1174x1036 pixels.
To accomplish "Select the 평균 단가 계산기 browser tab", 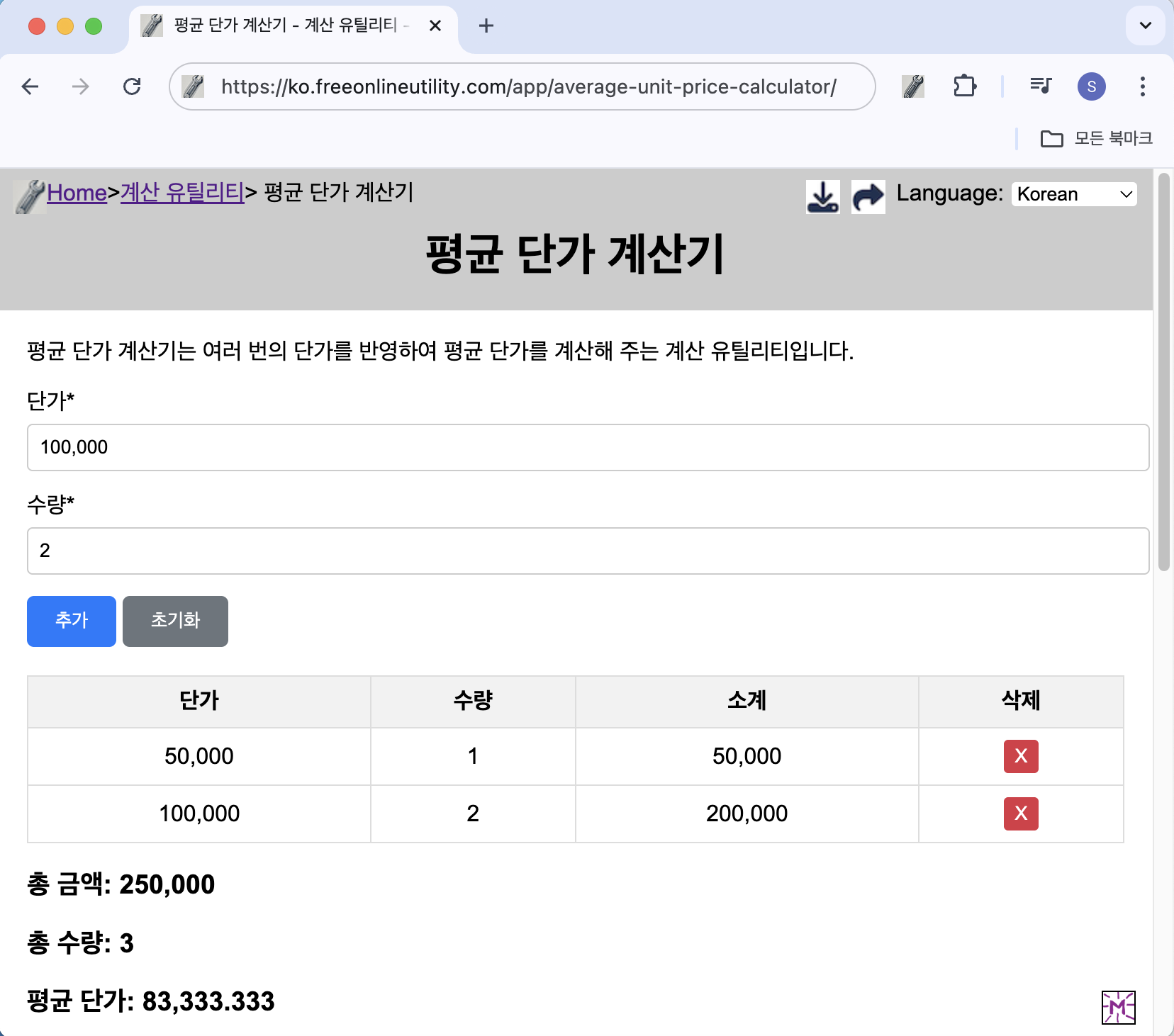I will point(292,26).
